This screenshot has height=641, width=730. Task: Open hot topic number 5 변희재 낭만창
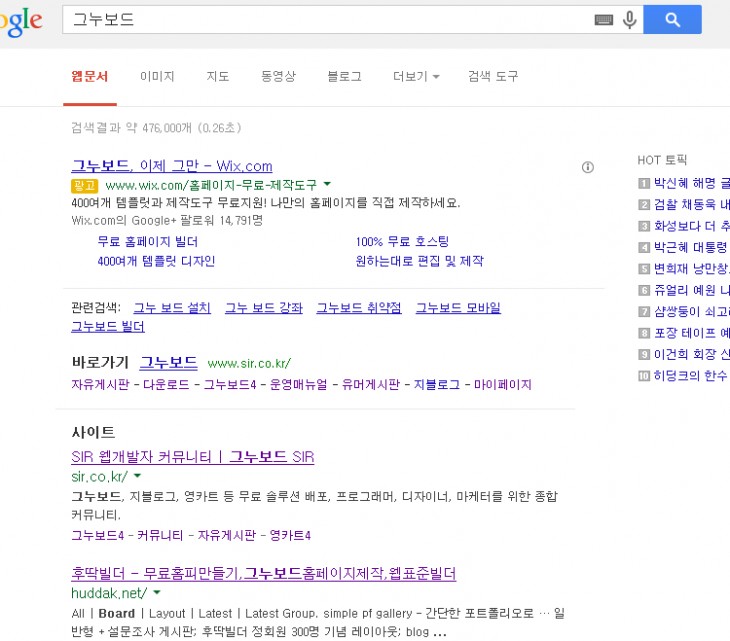[691, 269]
